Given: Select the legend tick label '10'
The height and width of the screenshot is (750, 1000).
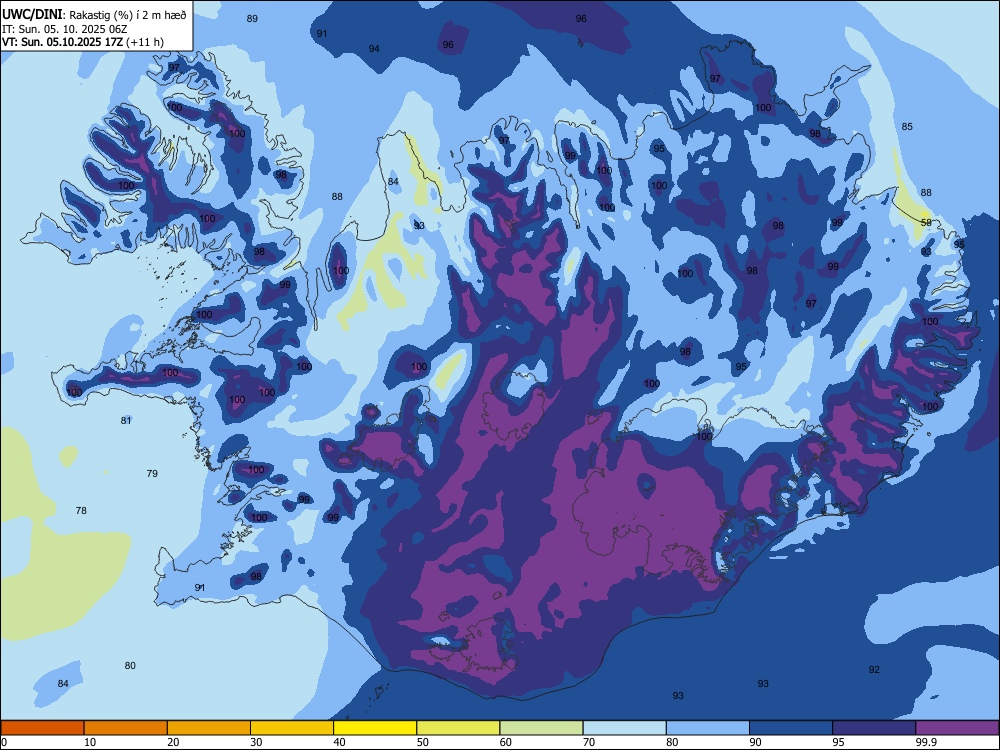Looking at the screenshot, I should (x=91, y=742).
